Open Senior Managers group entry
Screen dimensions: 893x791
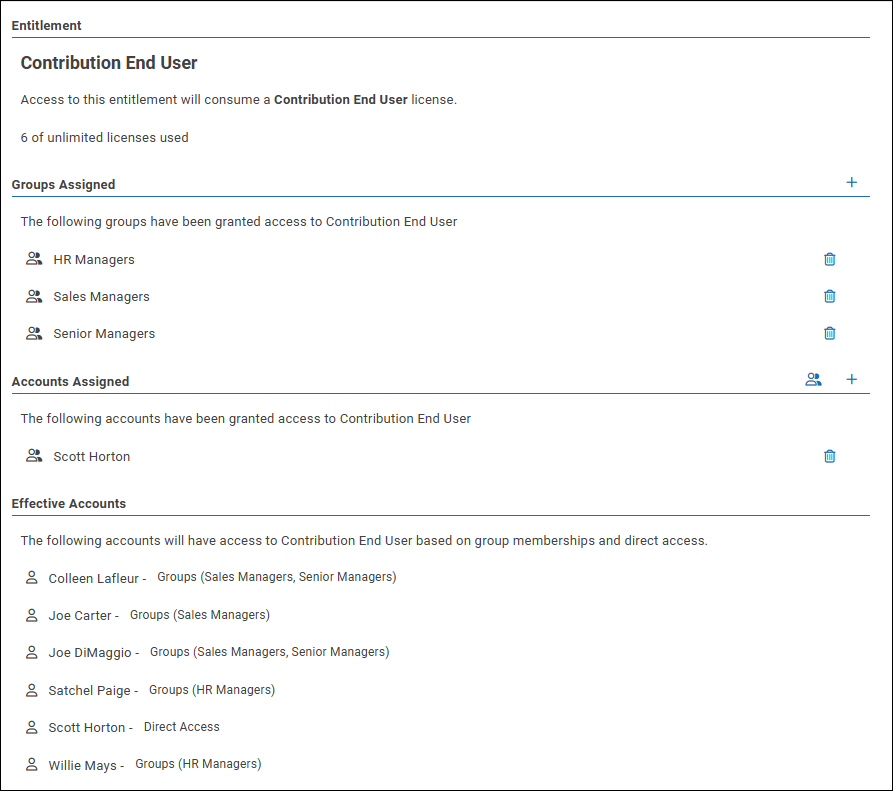(x=104, y=334)
